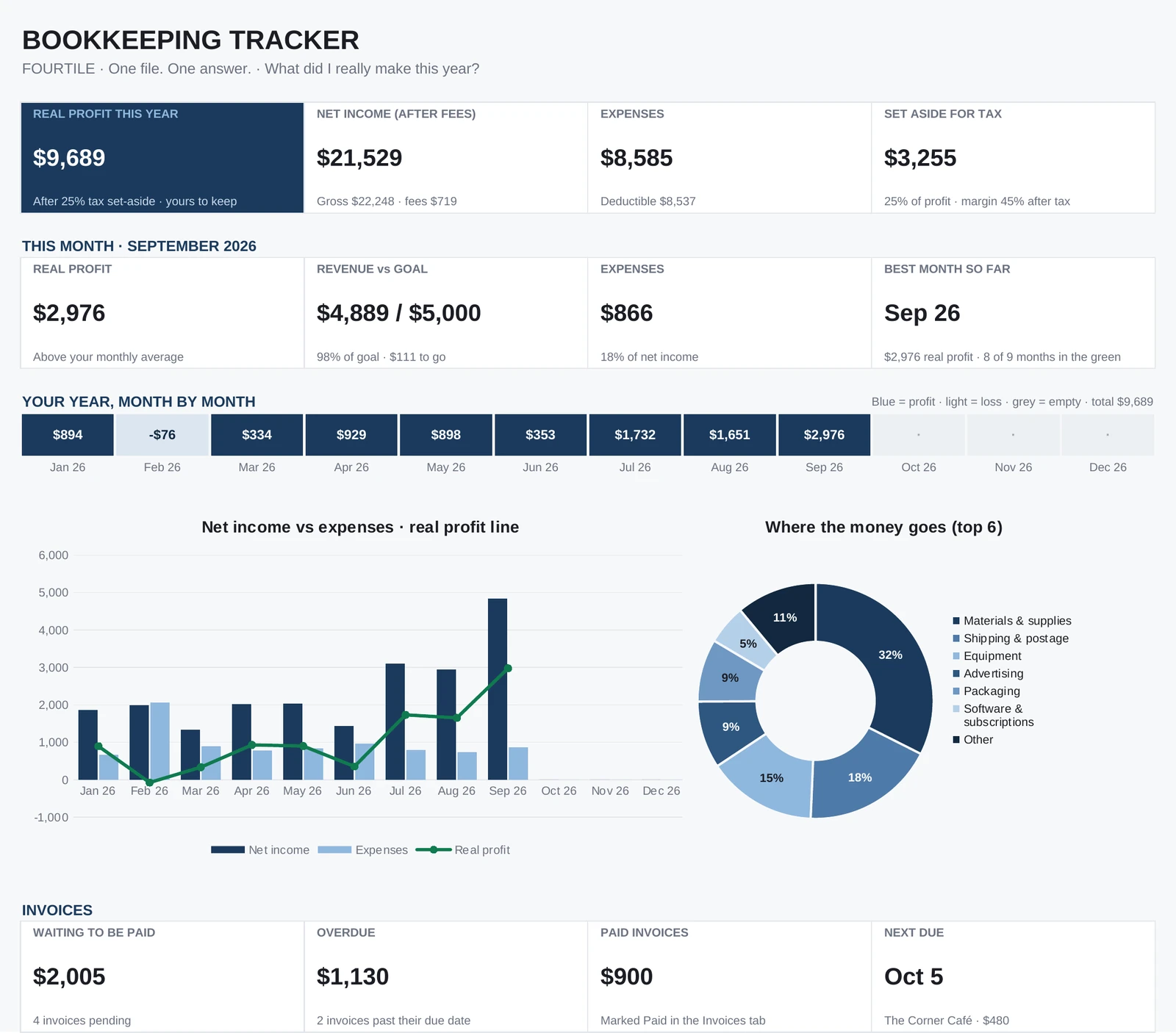Select the Net Income $21,529 figure
Viewport: 1176px width, 1033px height.
tap(359, 158)
